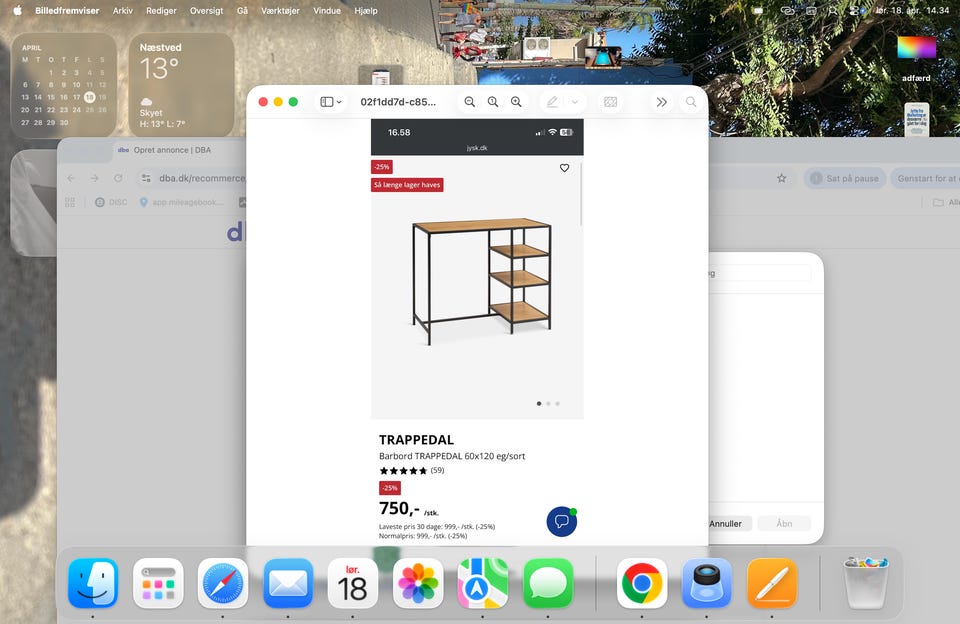Open the blue chat bubble button
This screenshot has width=960, height=624.
pos(561,522)
